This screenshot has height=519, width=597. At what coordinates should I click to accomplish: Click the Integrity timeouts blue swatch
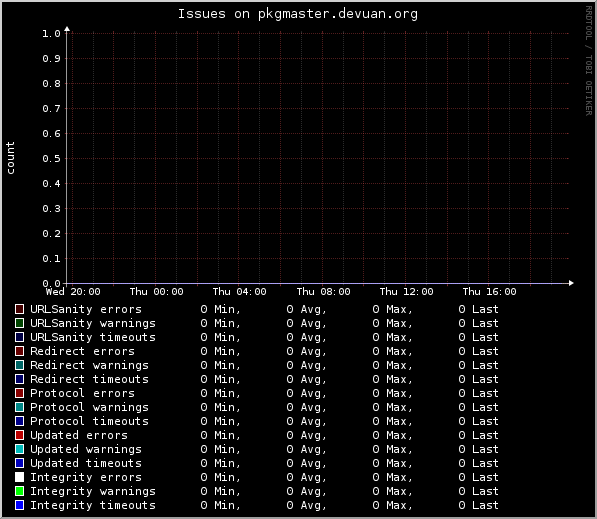19,505
